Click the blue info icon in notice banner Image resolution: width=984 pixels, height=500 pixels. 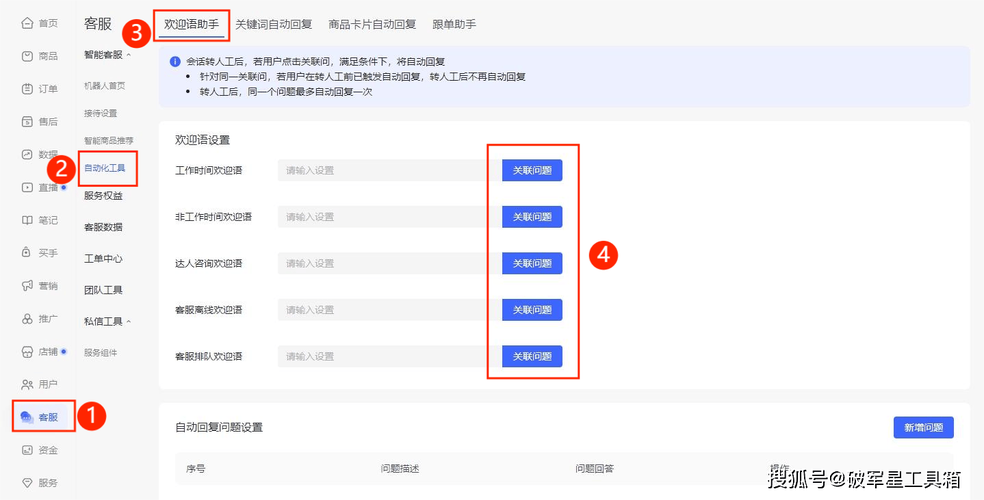point(175,61)
